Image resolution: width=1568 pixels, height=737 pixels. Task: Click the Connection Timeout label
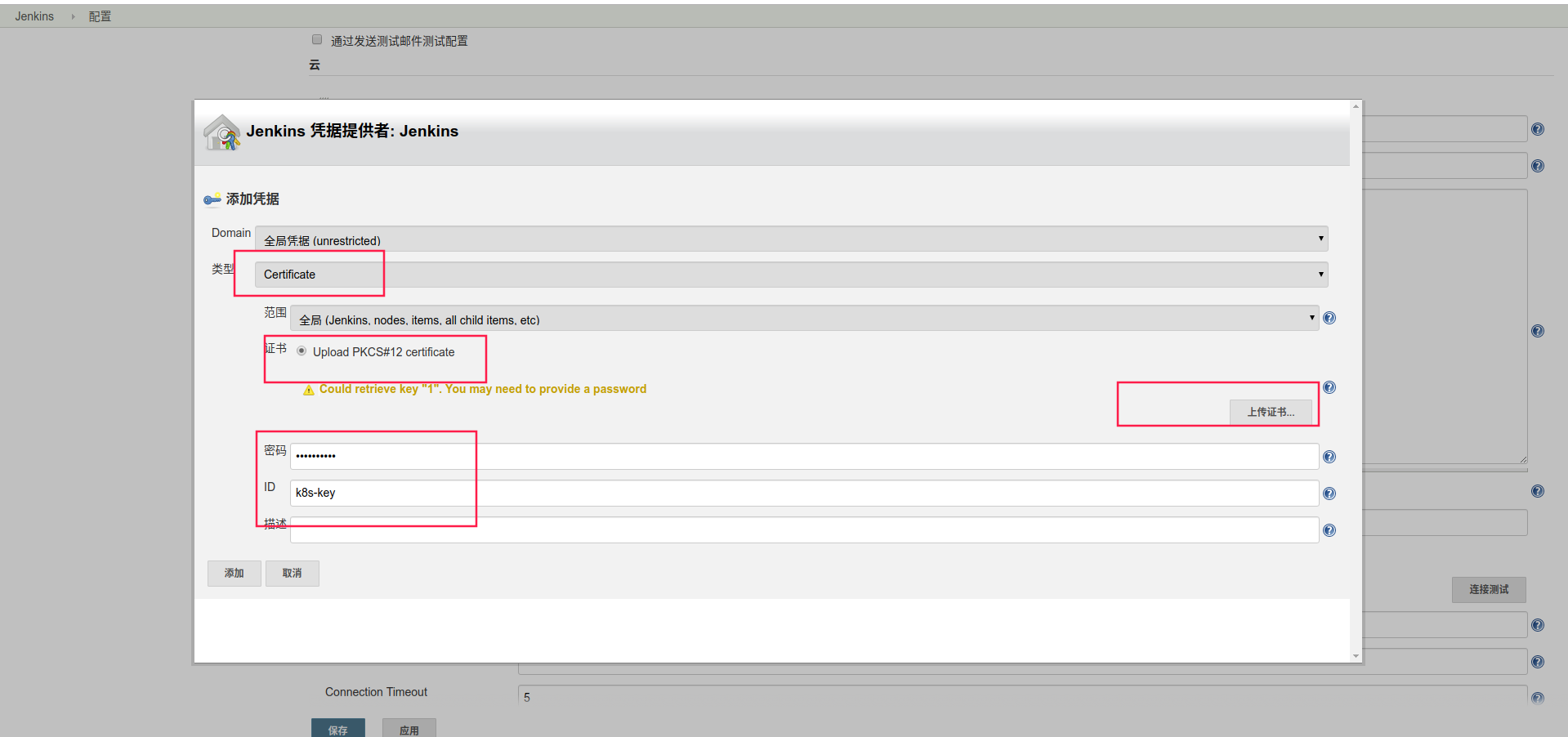pos(376,692)
